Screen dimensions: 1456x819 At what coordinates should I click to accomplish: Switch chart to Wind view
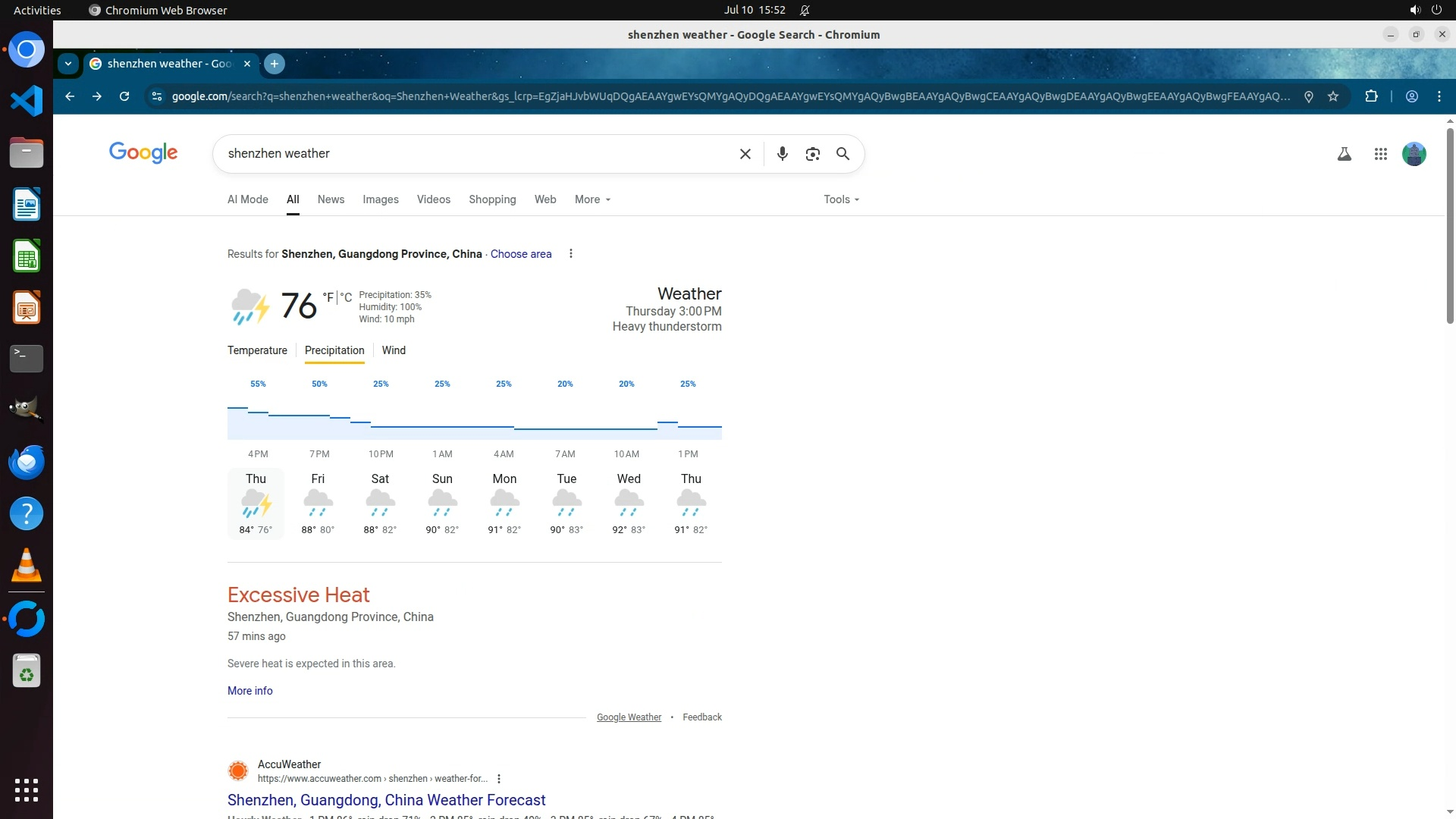[x=394, y=350]
